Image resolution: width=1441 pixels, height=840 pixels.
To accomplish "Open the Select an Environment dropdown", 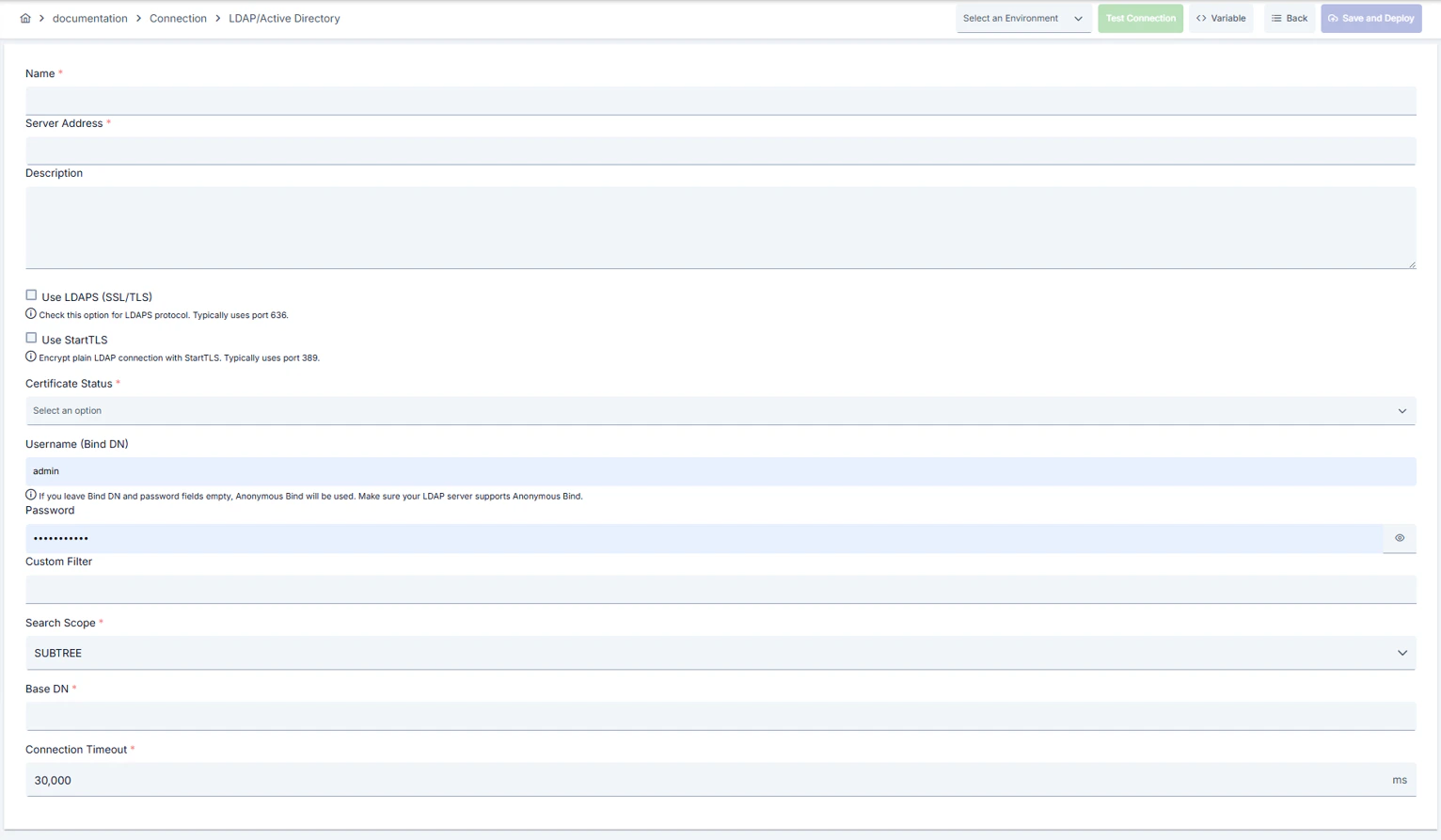I will tap(1023, 18).
